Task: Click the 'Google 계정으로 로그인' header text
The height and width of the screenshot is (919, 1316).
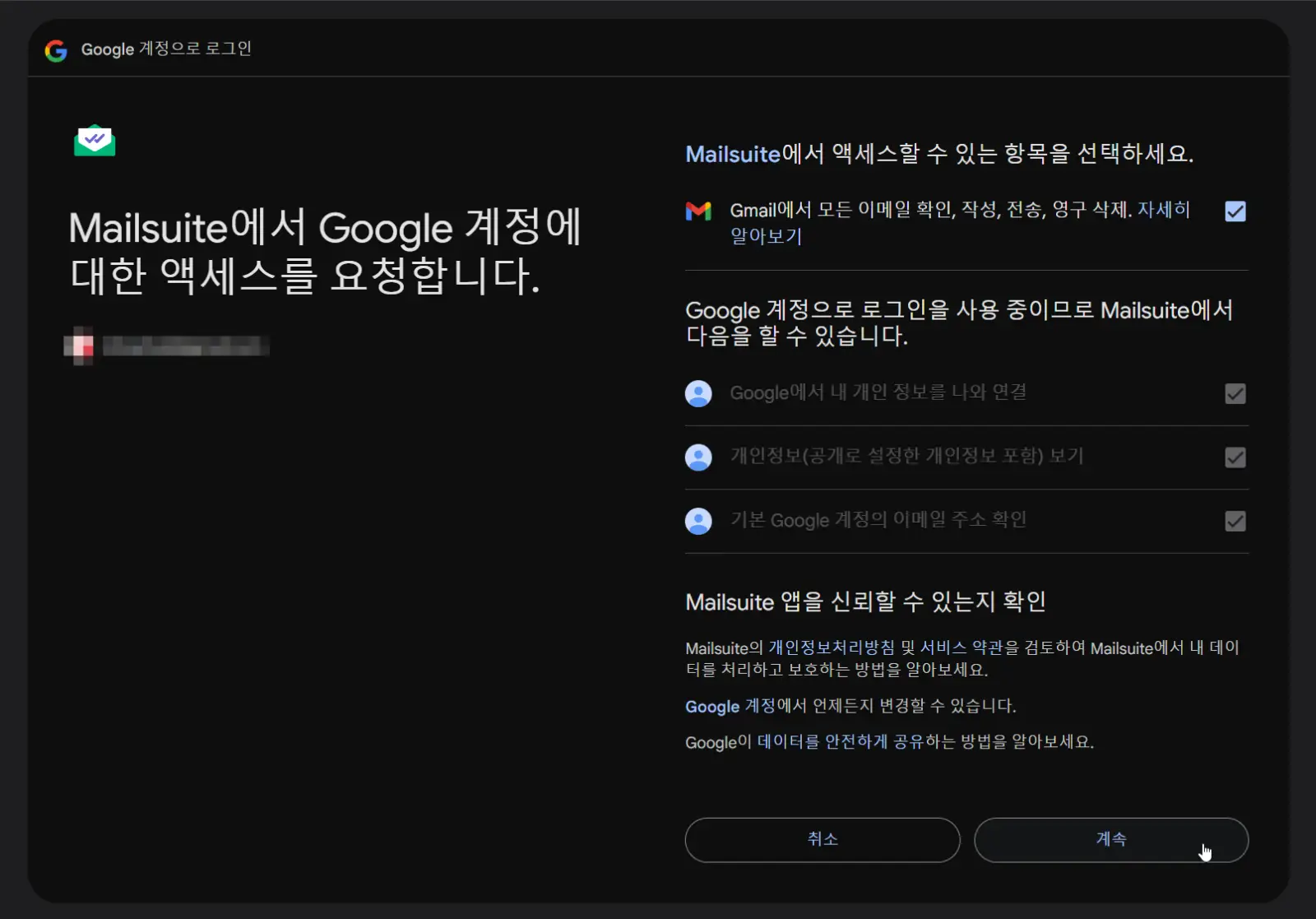Action: (x=166, y=49)
